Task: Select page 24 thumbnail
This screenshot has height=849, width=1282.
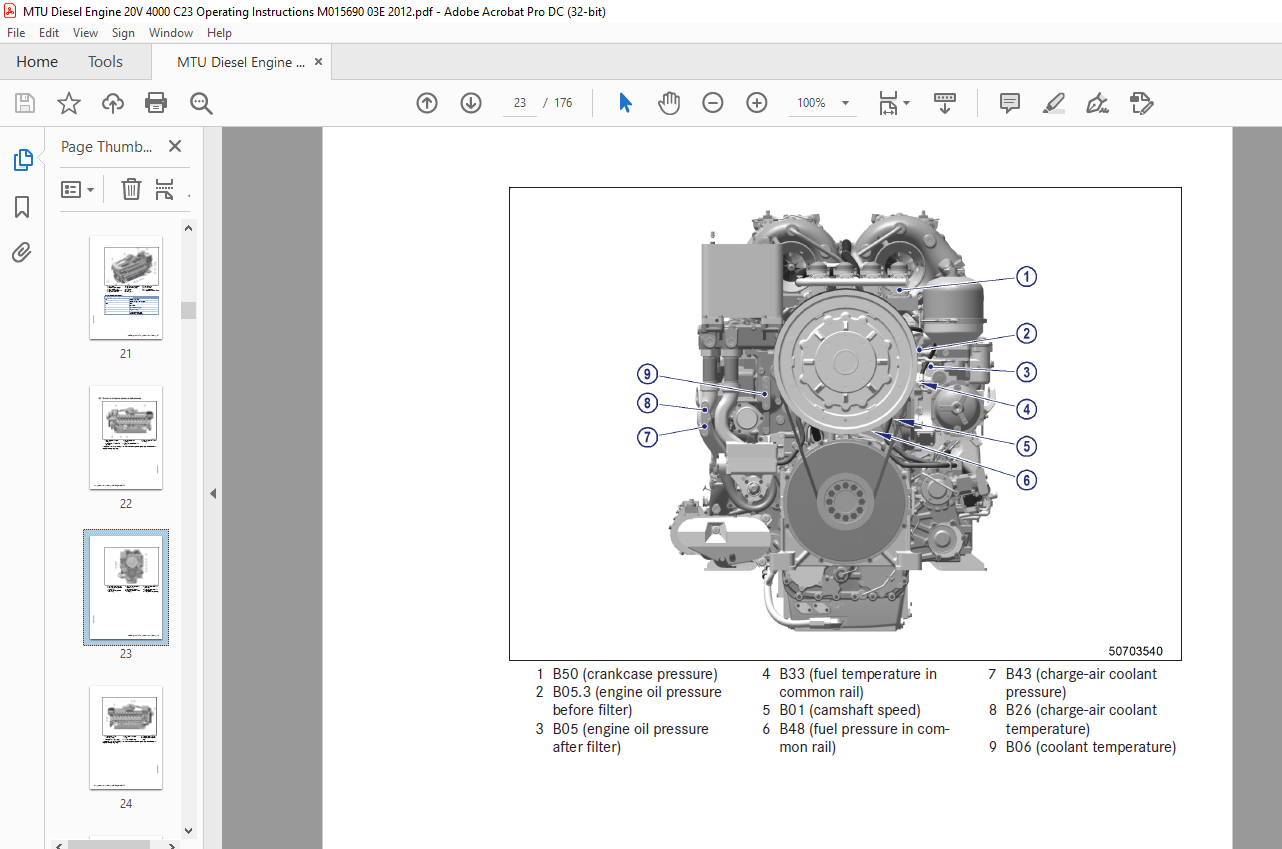Action: click(x=126, y=738)
